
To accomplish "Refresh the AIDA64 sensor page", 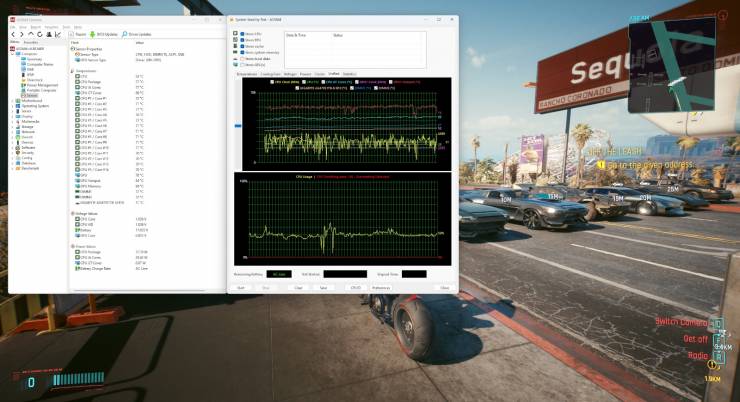I will coord(40,34).
